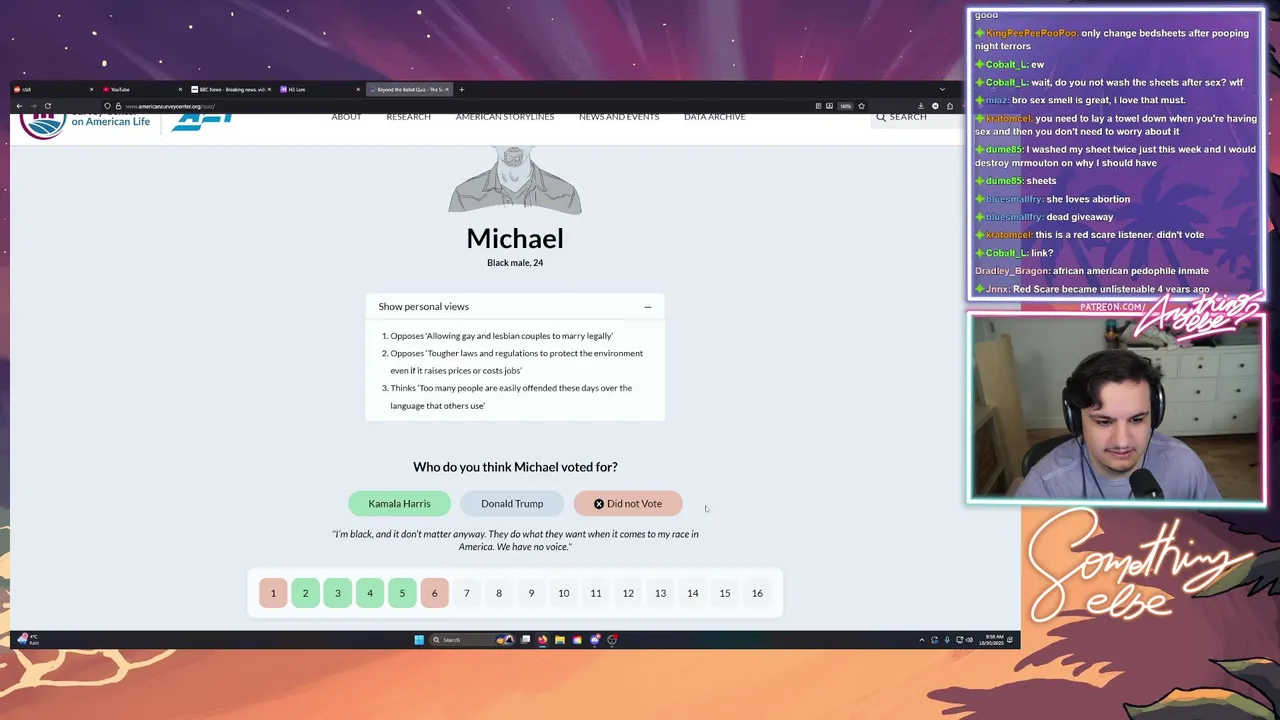1280x720 pixels.
Task: Click the Survey Center on American Life logo
Action: pos(85,124)
